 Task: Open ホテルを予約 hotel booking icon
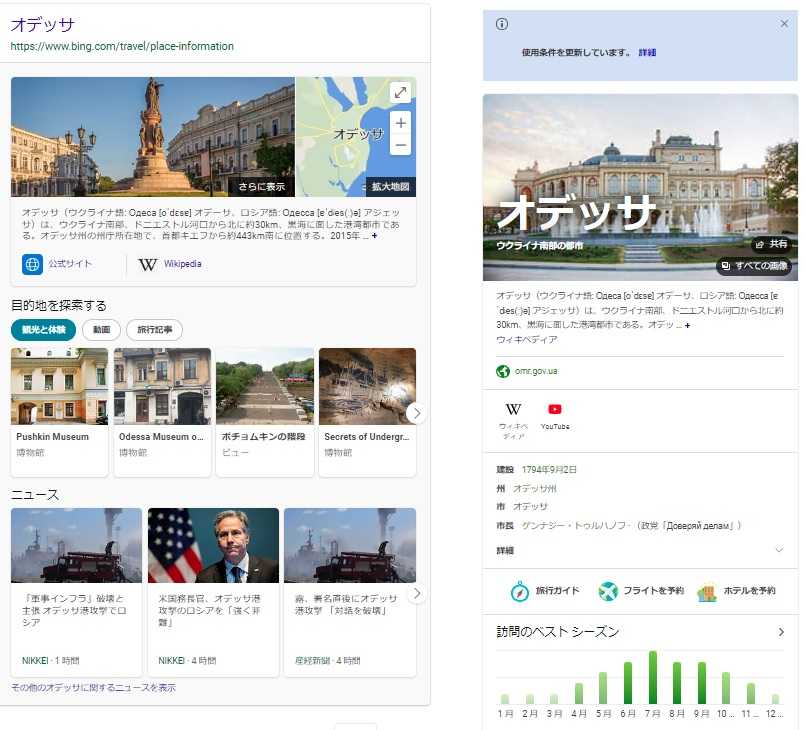707,591
